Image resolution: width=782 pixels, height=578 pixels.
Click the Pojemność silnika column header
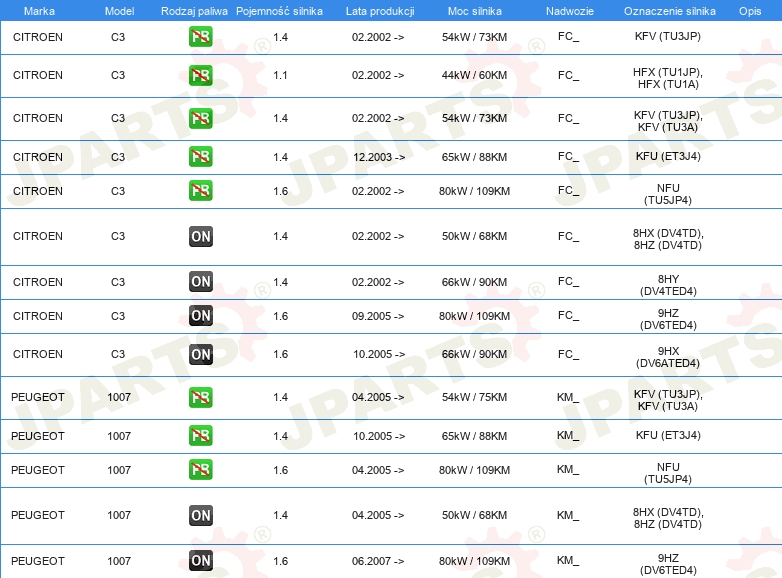pyautogui.click(x=279, y=11)
